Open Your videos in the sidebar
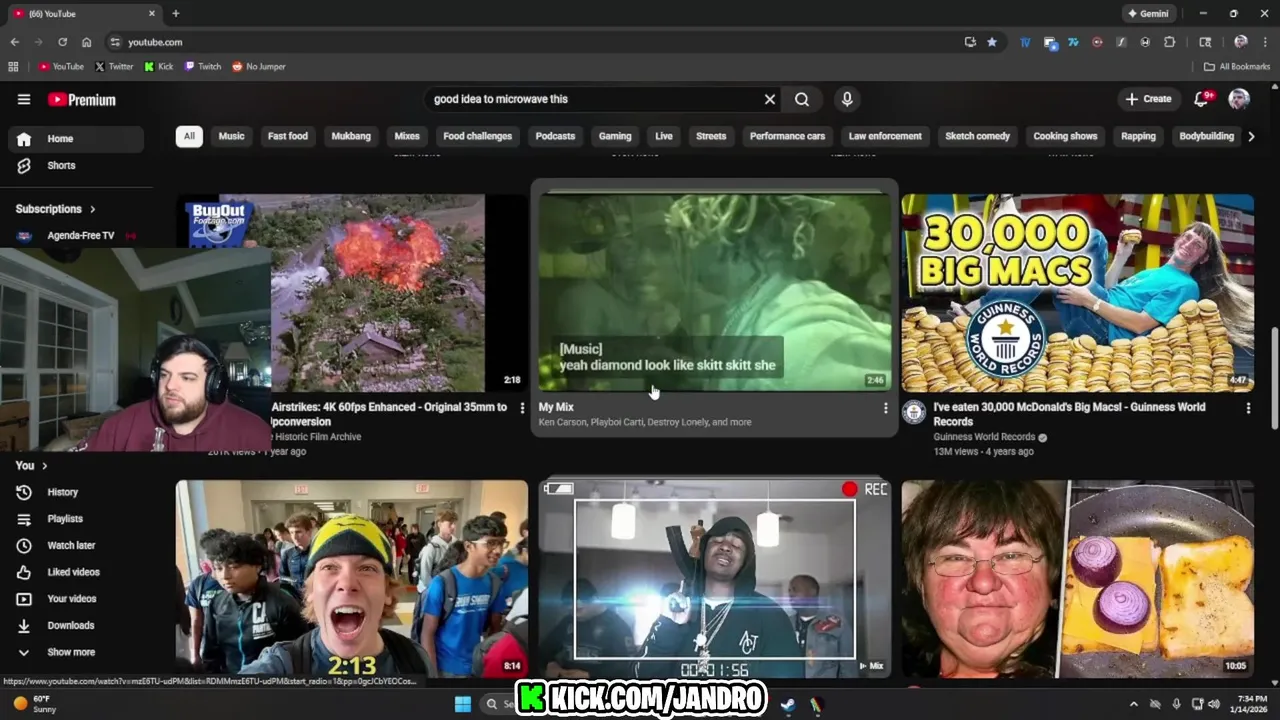1280x720 pixels. 78,599
